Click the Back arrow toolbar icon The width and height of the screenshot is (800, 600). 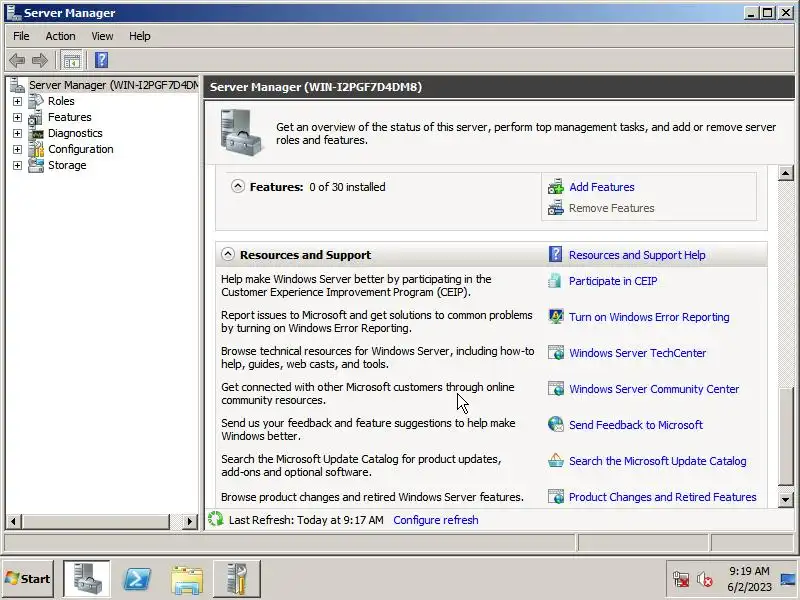[17, 60]
